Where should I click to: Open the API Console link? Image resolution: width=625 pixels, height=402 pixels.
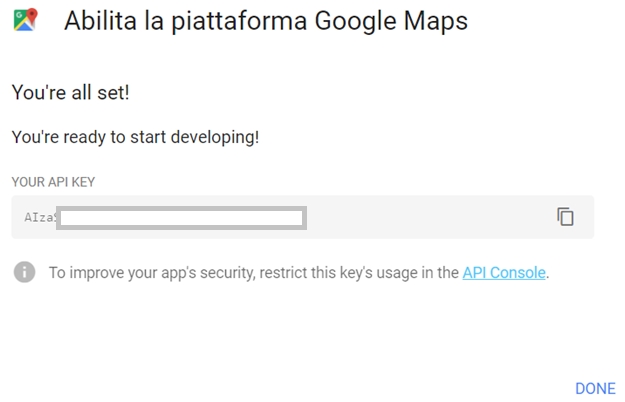click(x=504, y=272)
